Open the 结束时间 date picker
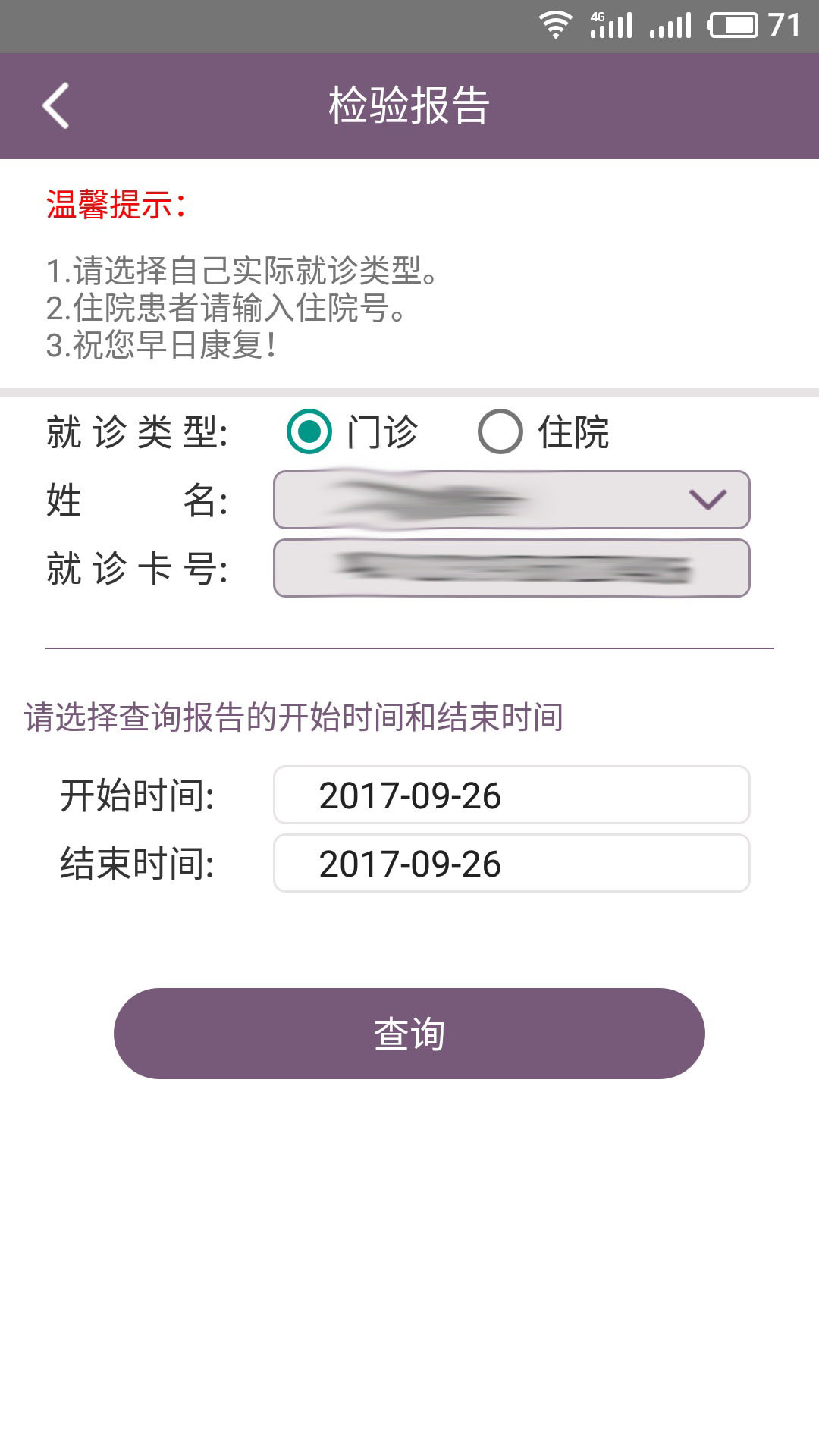Screen dimensions: 819x1456 tap(512, 863)
